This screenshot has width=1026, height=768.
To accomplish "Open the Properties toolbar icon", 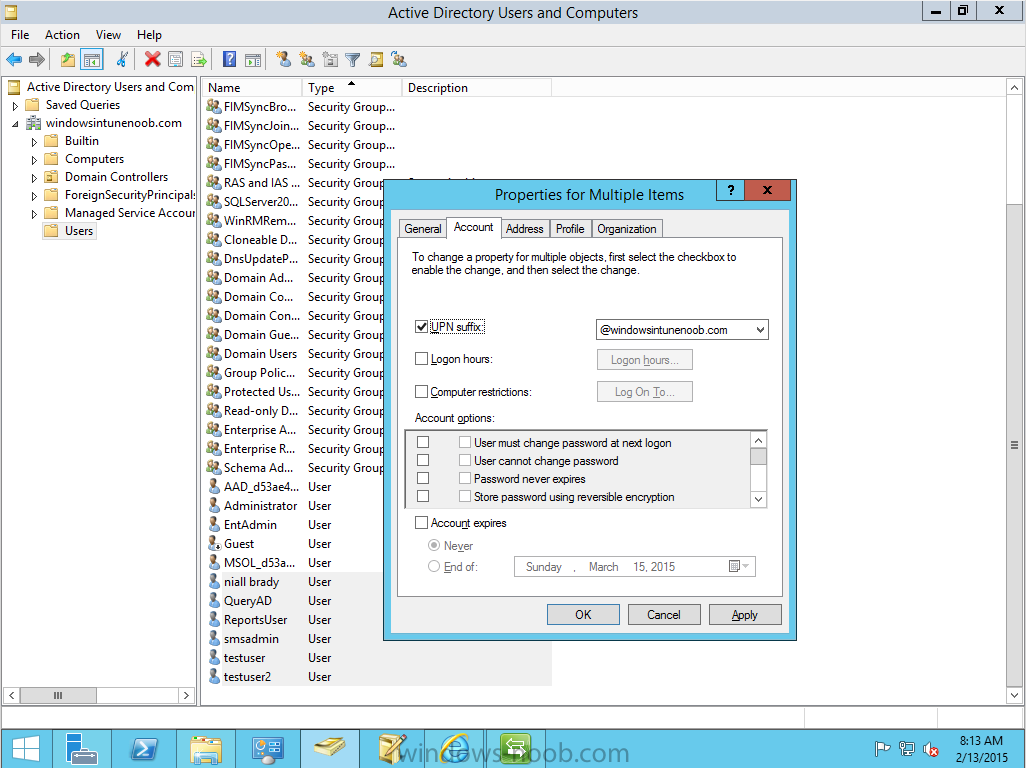I will [x=175, y=60].
